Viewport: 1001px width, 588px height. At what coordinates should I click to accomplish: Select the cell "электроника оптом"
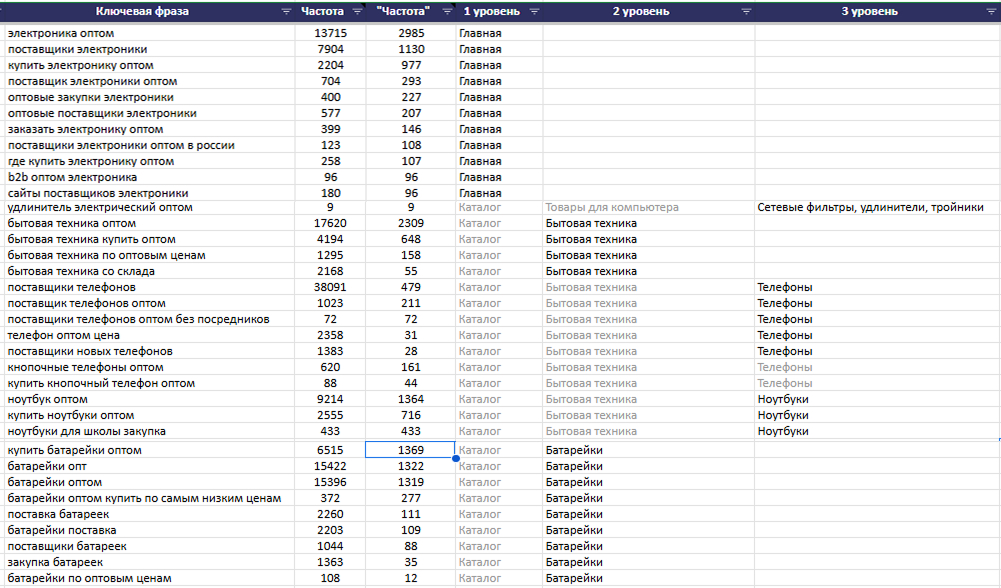(x=61, y=33)
